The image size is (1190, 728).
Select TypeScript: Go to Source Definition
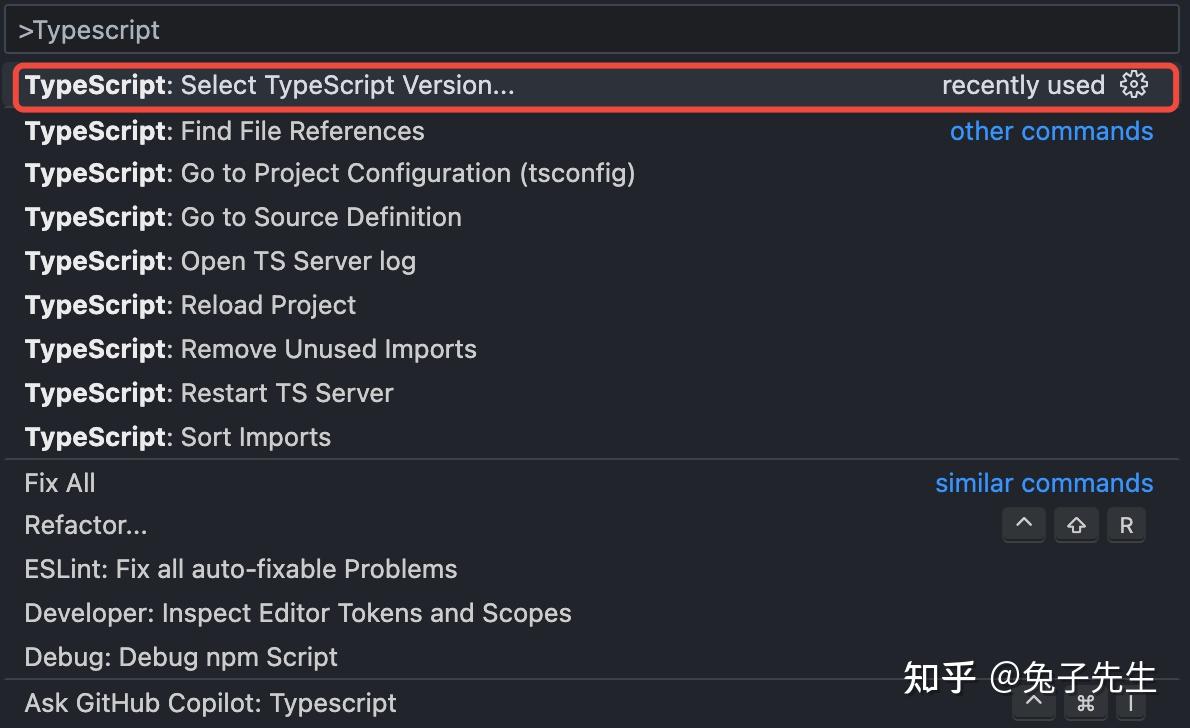pyautogui.click(x=243, y=218)
